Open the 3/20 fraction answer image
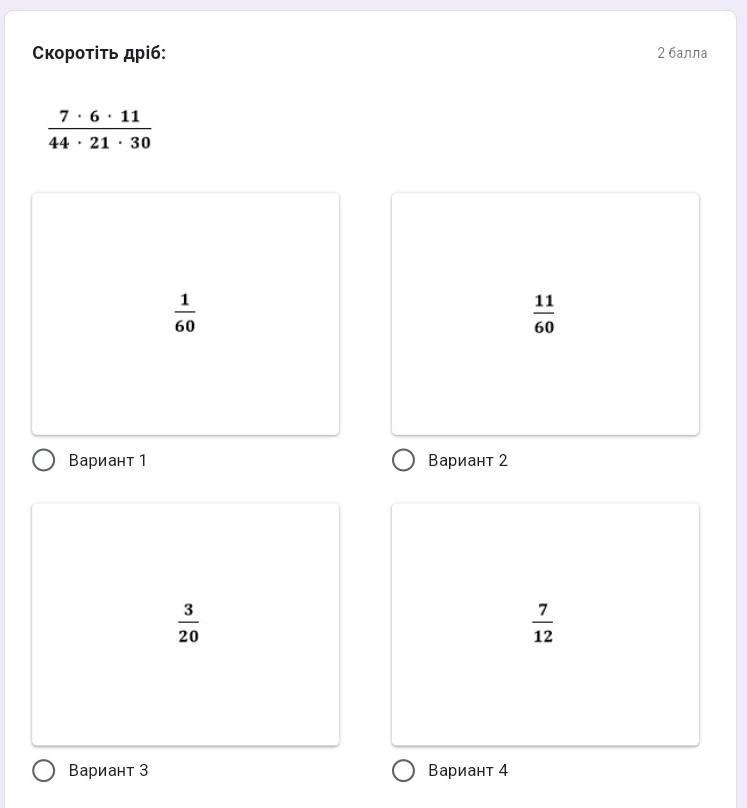 [188, 624]
